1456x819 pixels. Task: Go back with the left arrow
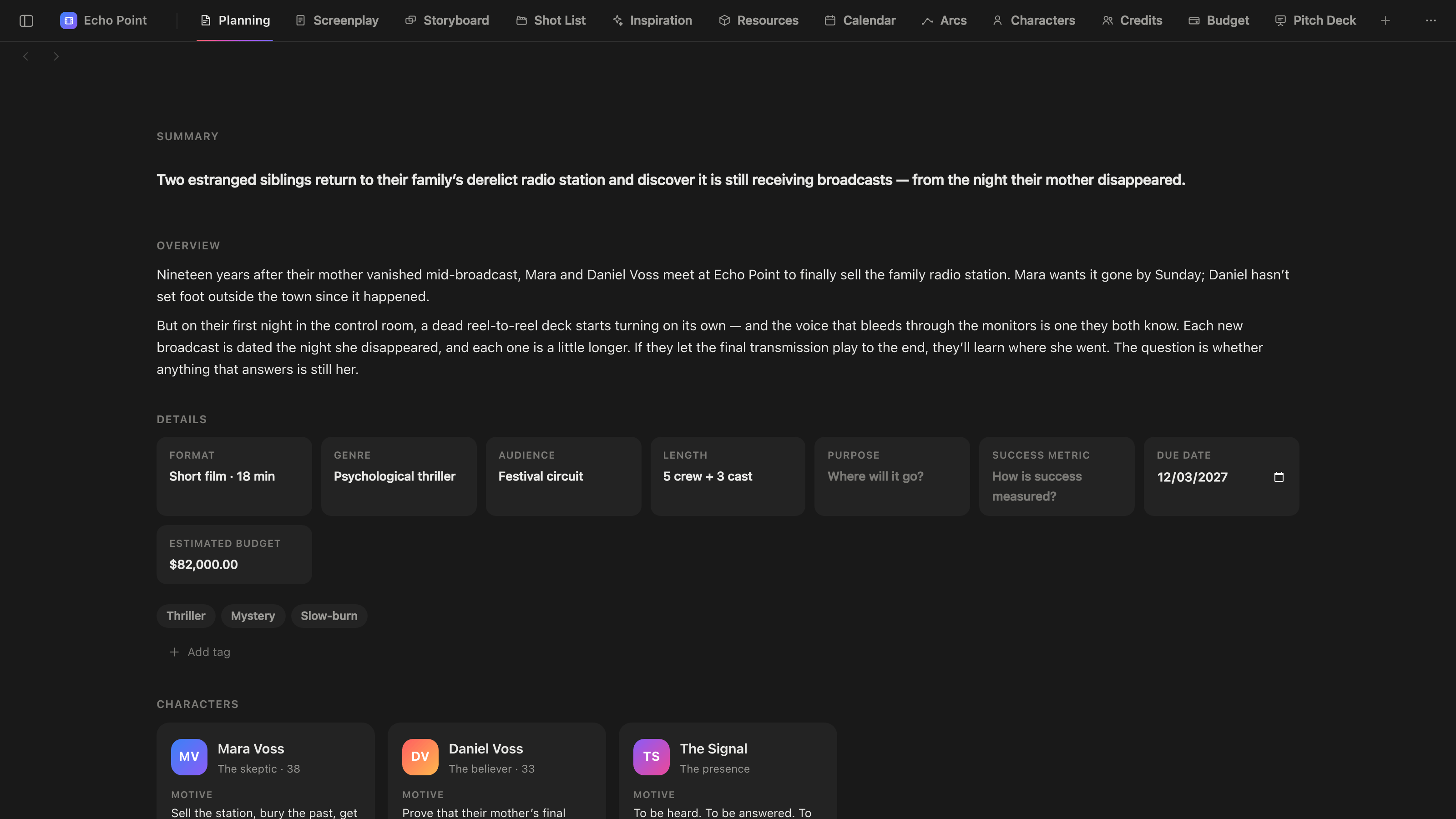click(25, 56)
